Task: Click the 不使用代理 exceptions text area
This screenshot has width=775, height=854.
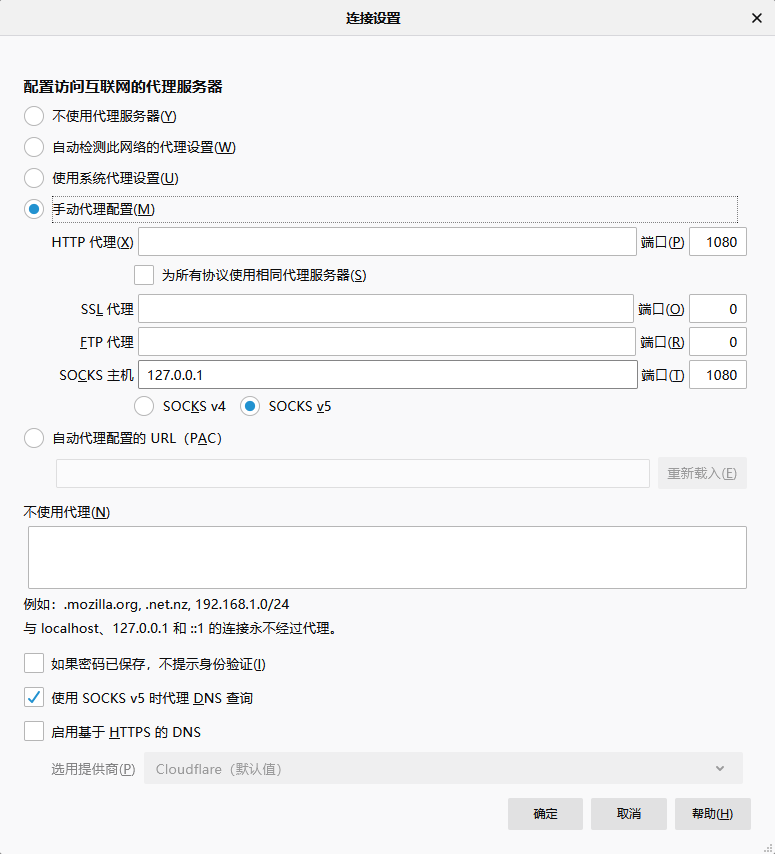Action: pos(387,557)
